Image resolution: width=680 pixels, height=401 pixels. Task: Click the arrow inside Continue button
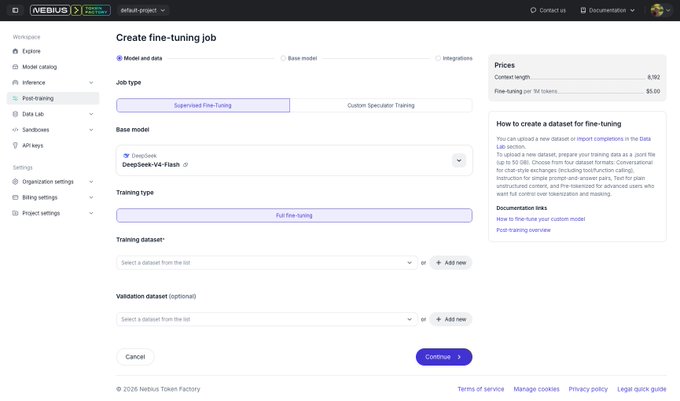459,357
